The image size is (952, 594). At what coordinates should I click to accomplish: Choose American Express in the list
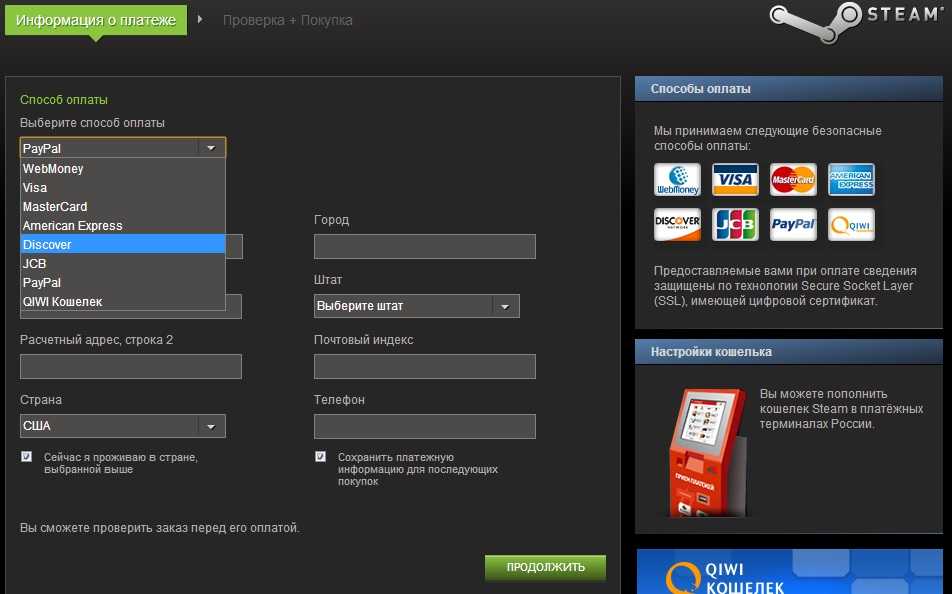pyautogui.click(x=123, y=225)
